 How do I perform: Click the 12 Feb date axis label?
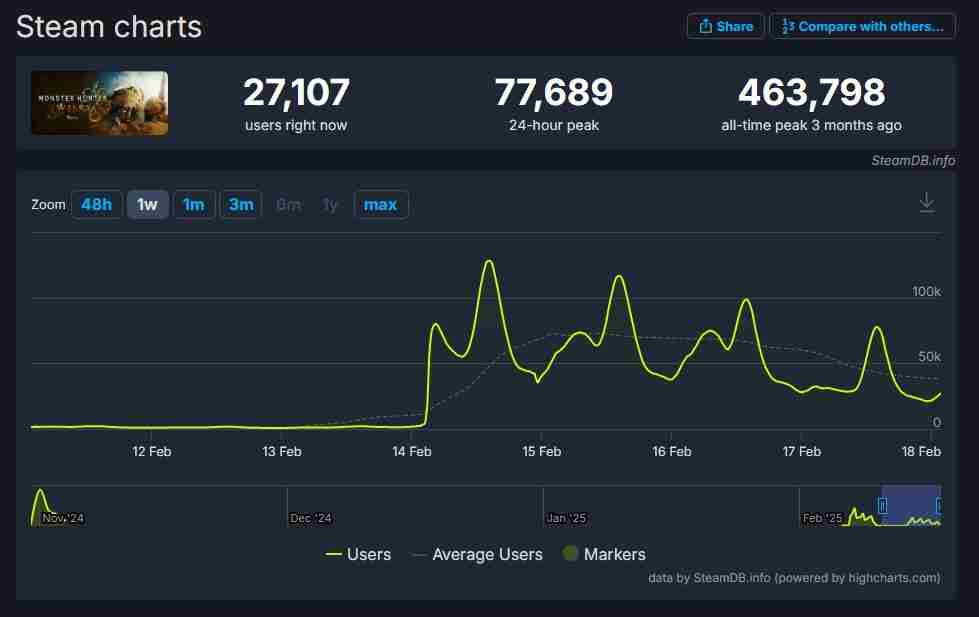[152, 451]
